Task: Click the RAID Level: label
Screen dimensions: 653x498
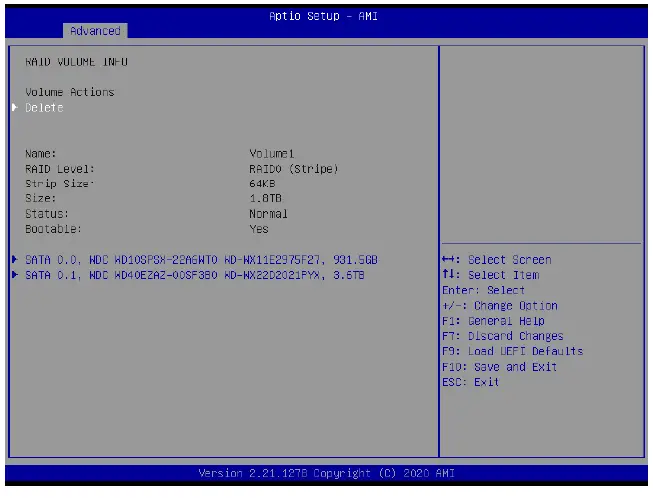Action: (60, 169)
